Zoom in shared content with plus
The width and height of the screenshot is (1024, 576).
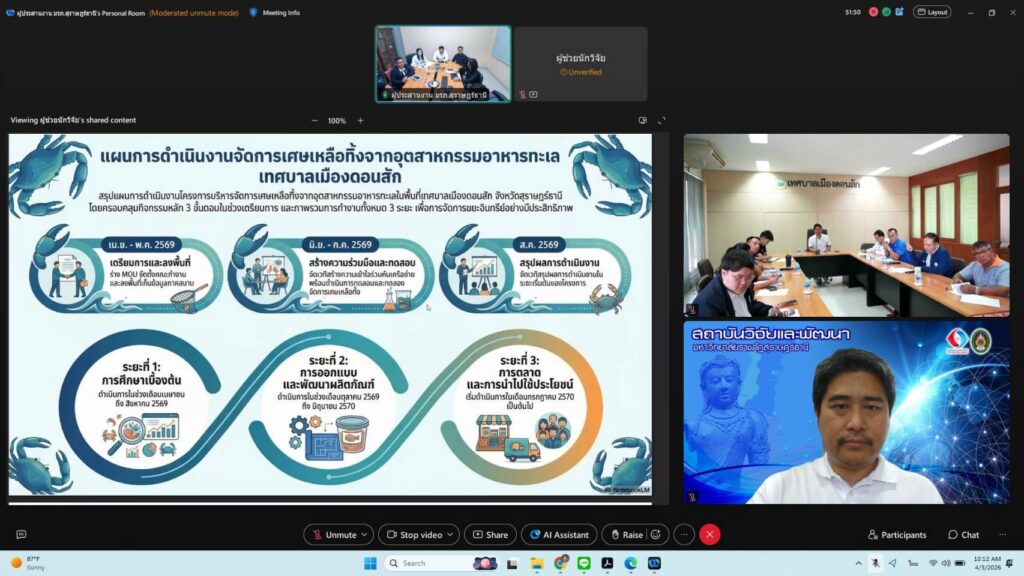pos(360,120)
